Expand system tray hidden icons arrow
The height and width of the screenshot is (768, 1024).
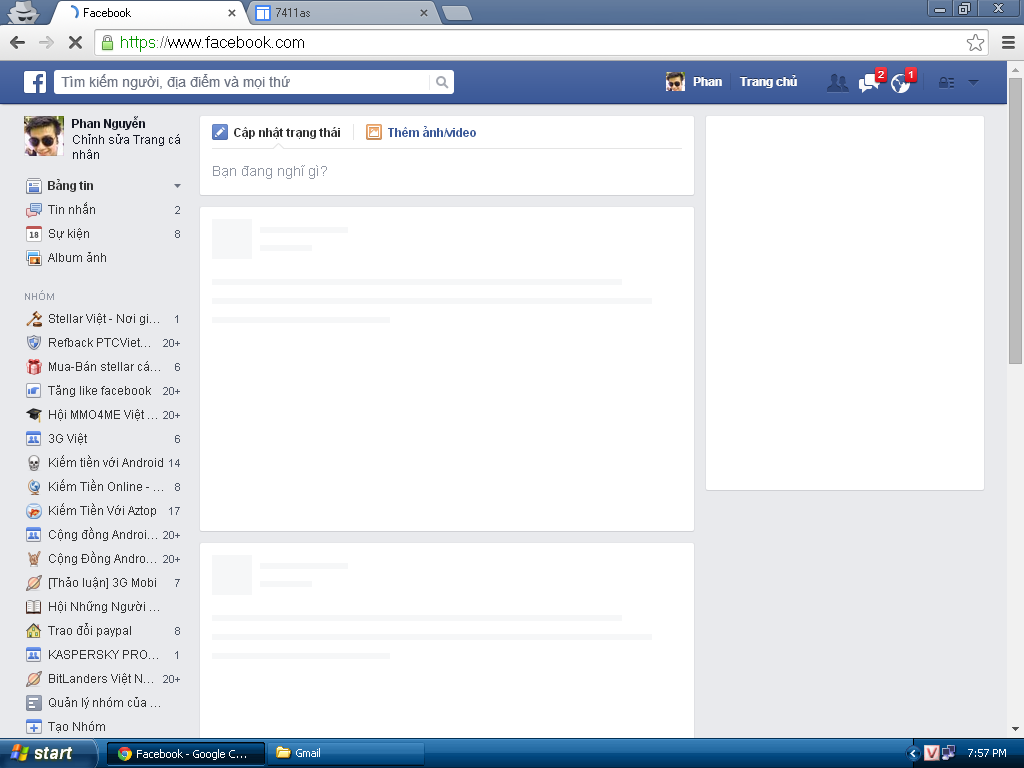(x=913, y=754)
